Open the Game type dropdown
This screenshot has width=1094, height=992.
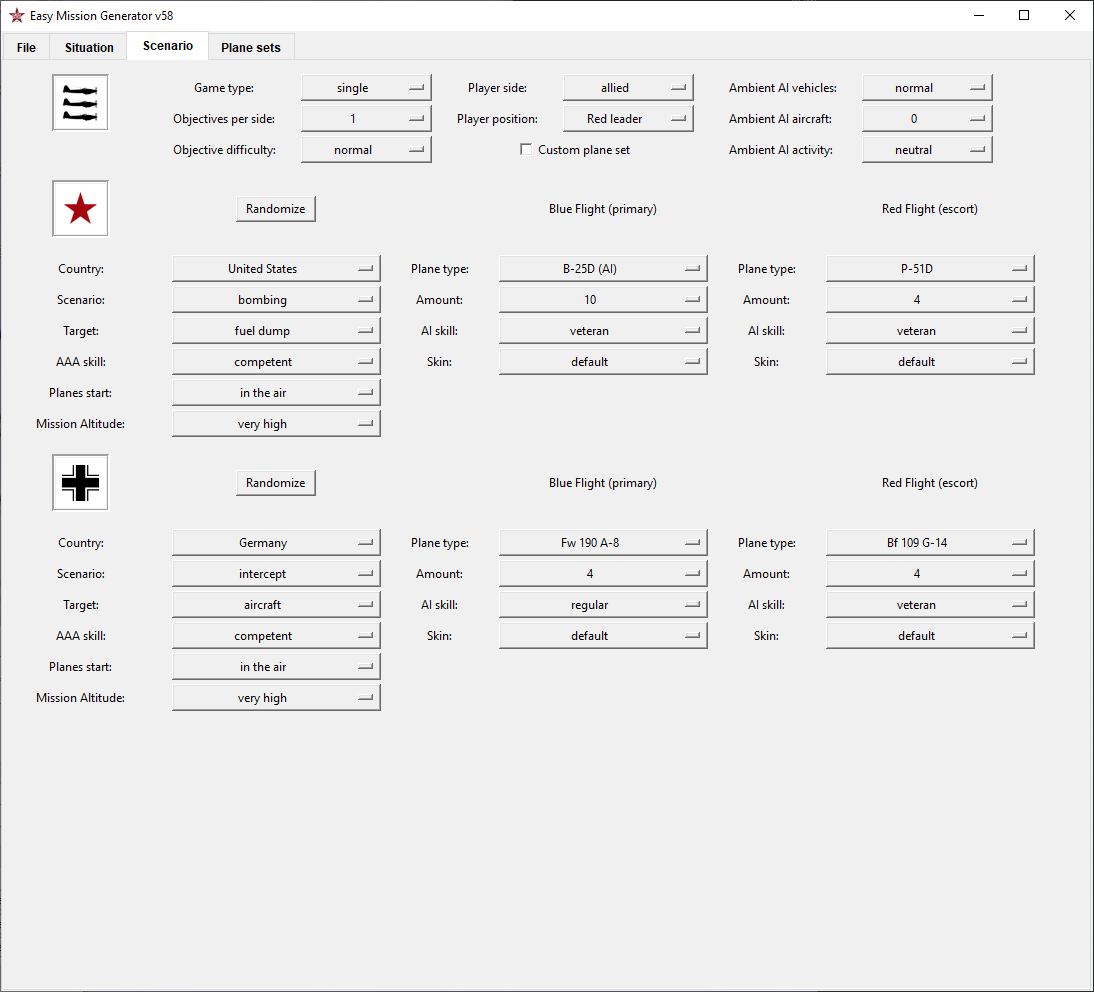(366, 88)
